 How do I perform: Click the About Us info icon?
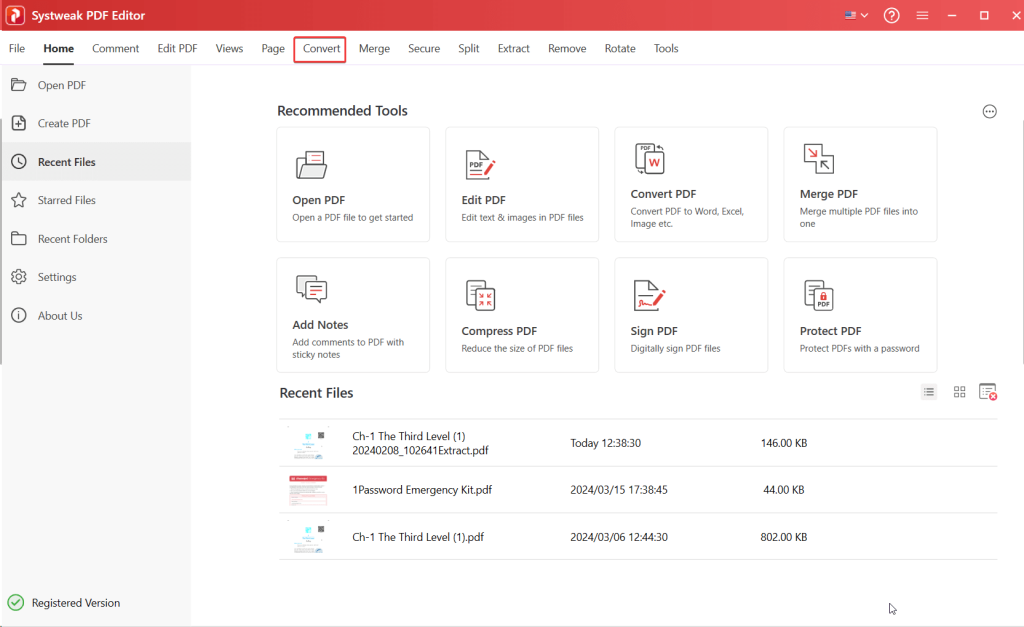coord(19,315)
